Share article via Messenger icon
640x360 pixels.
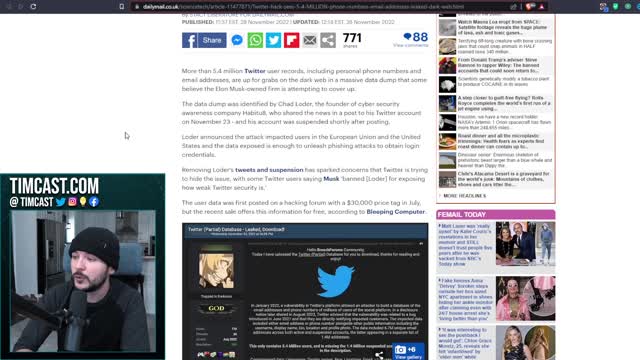tap(237, 40)
